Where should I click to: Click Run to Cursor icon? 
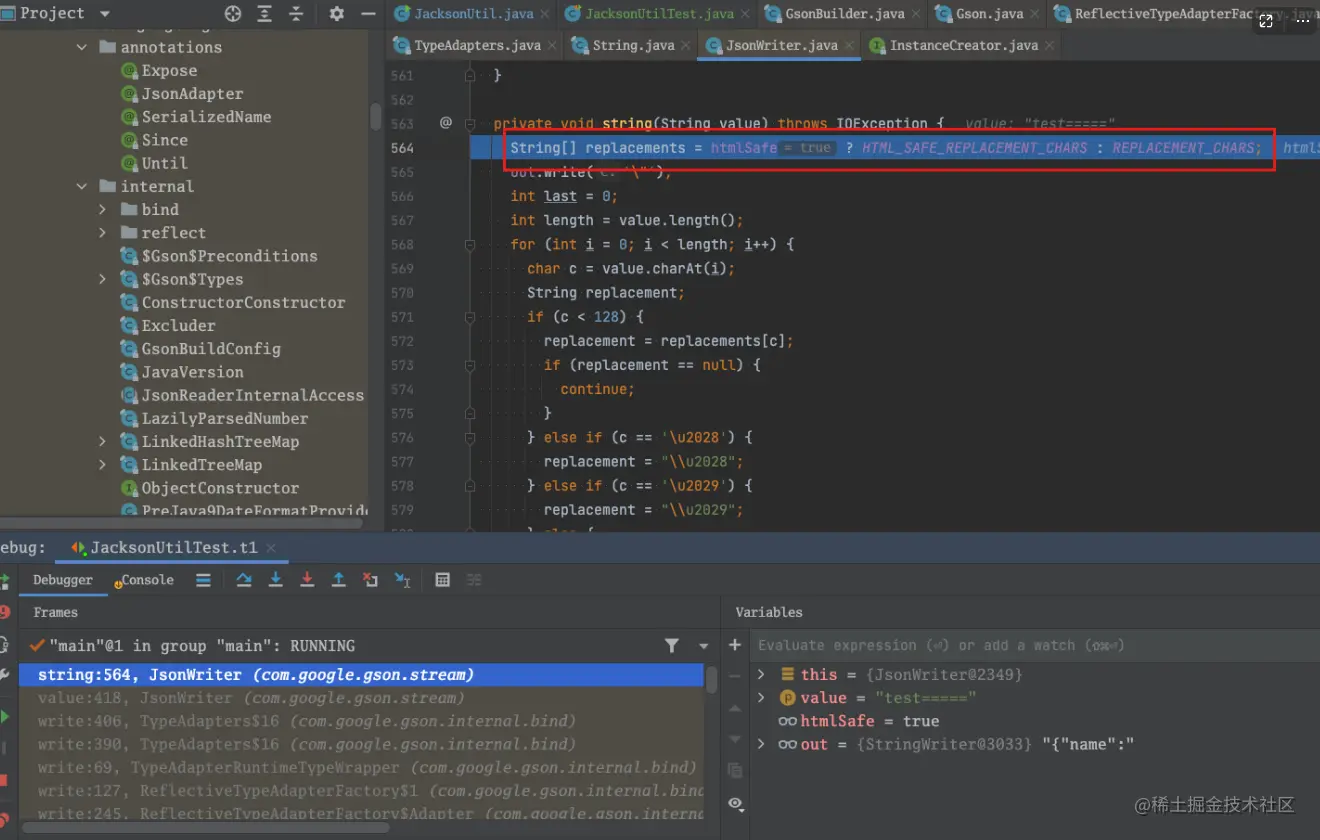[x=402, y=580]
